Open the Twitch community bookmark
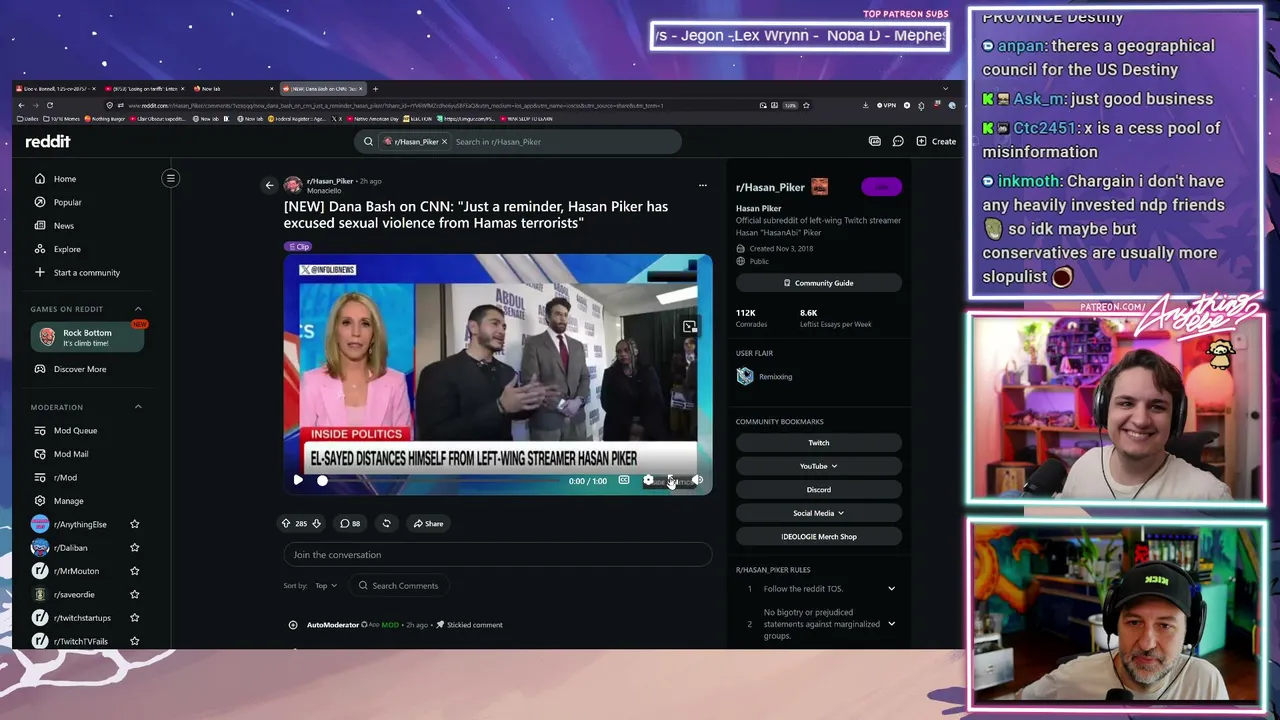1280x720 pixels. point(819,443)
